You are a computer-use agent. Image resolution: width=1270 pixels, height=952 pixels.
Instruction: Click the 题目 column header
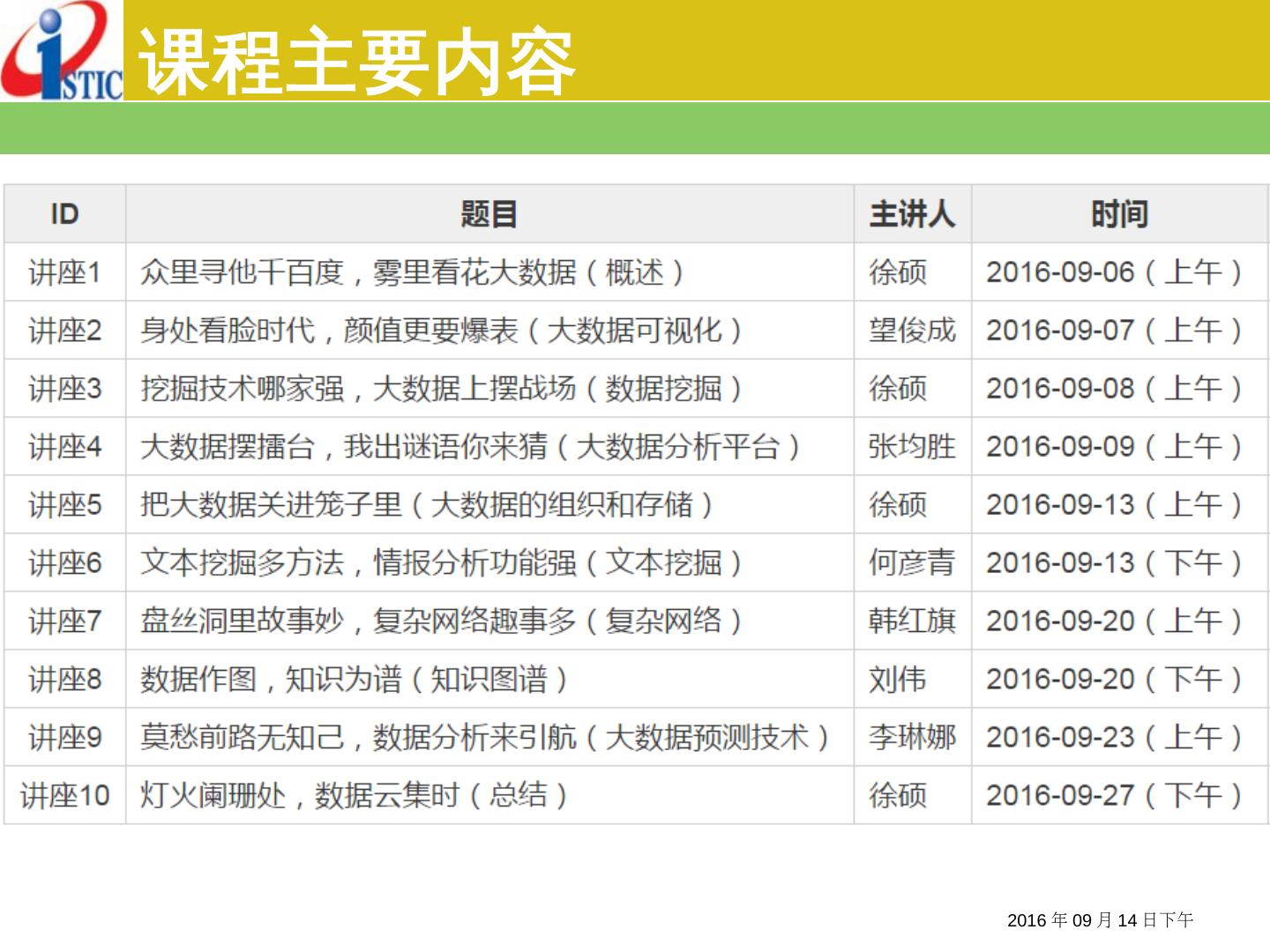point(489,214)
